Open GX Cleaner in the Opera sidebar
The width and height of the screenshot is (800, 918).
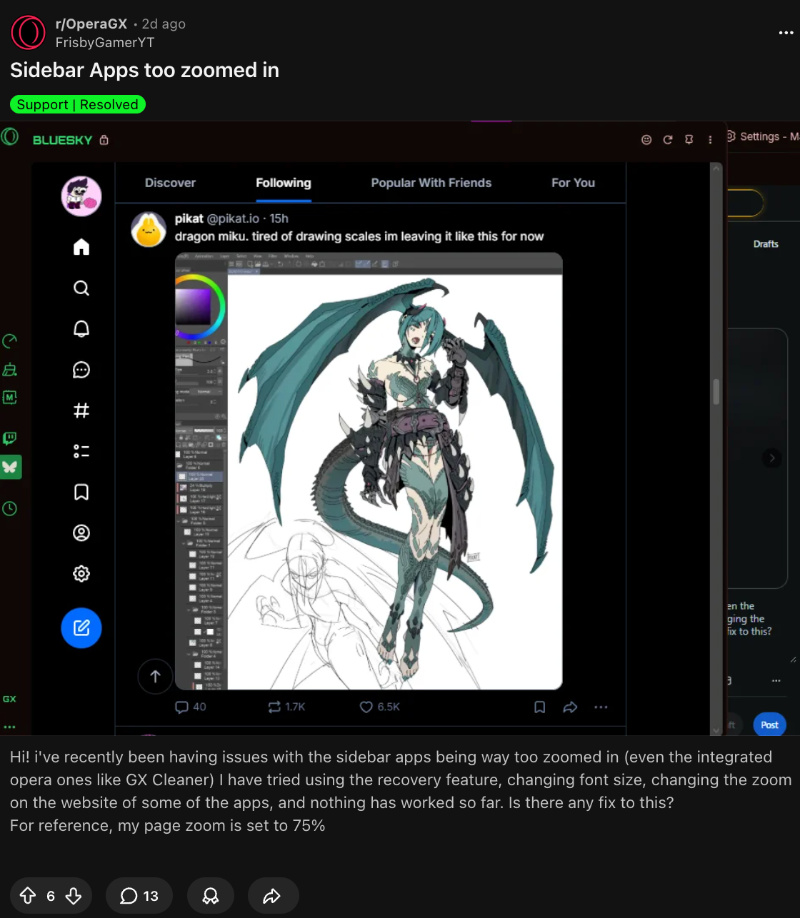pyautogui.click(x=9, y=369)
